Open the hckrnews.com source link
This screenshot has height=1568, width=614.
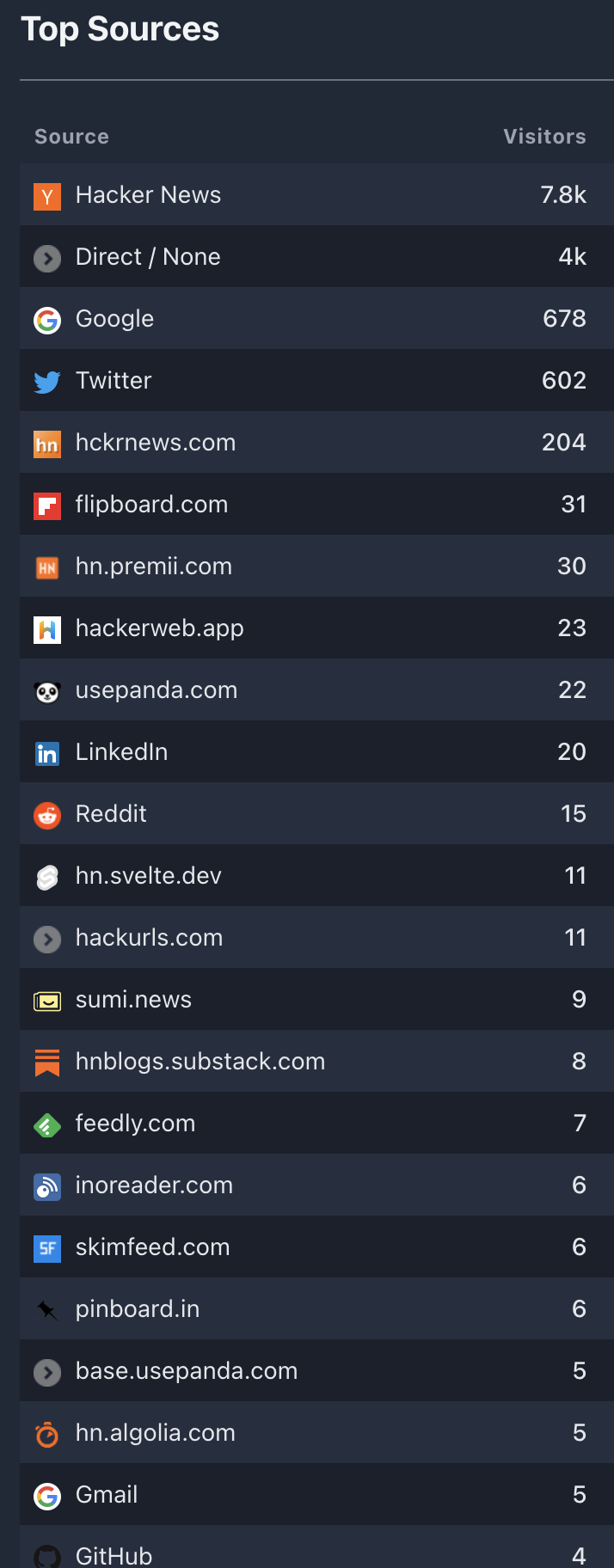(156, 443)
